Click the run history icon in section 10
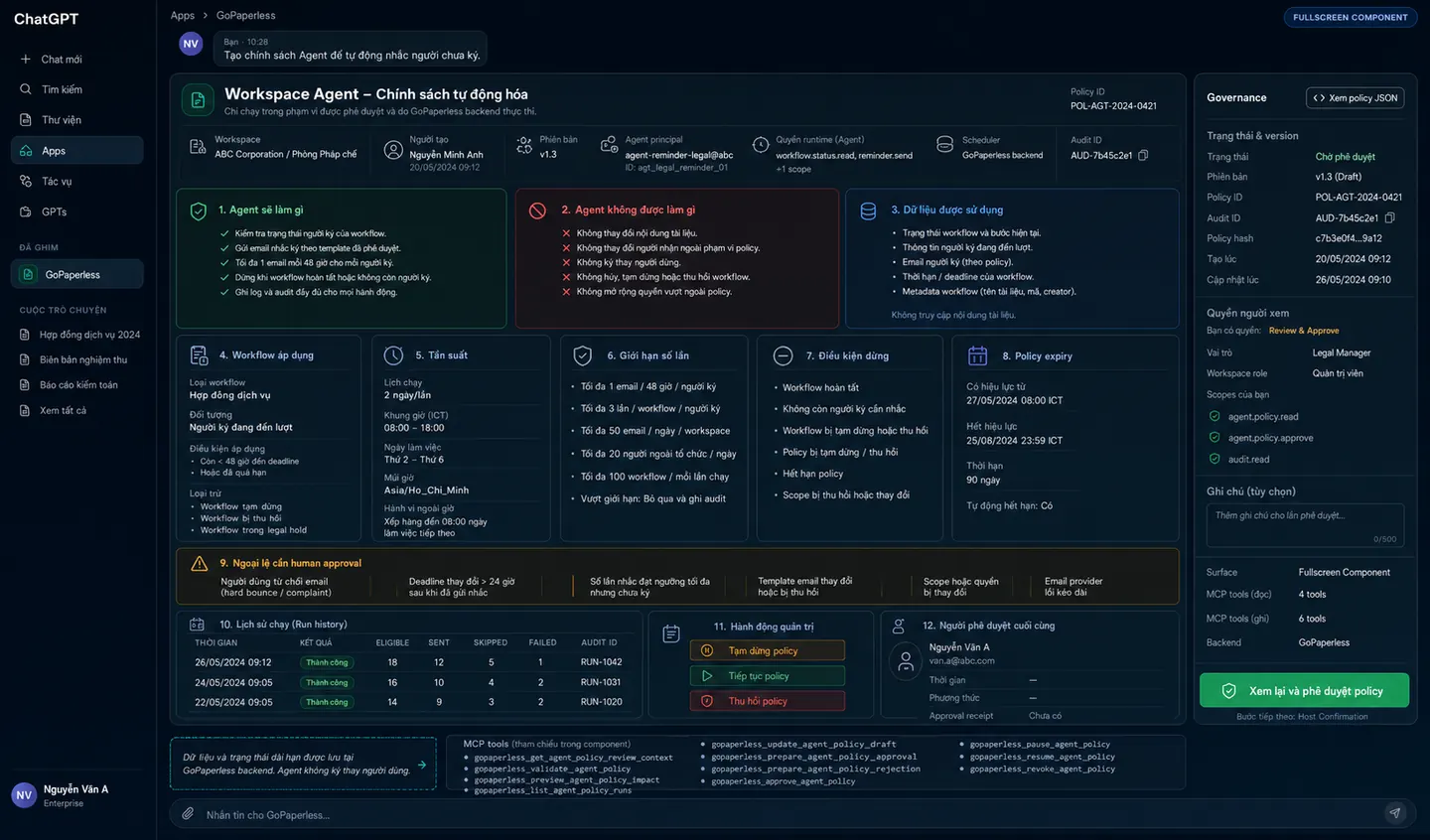The image size is (1430, 840). tap(198, 625)
